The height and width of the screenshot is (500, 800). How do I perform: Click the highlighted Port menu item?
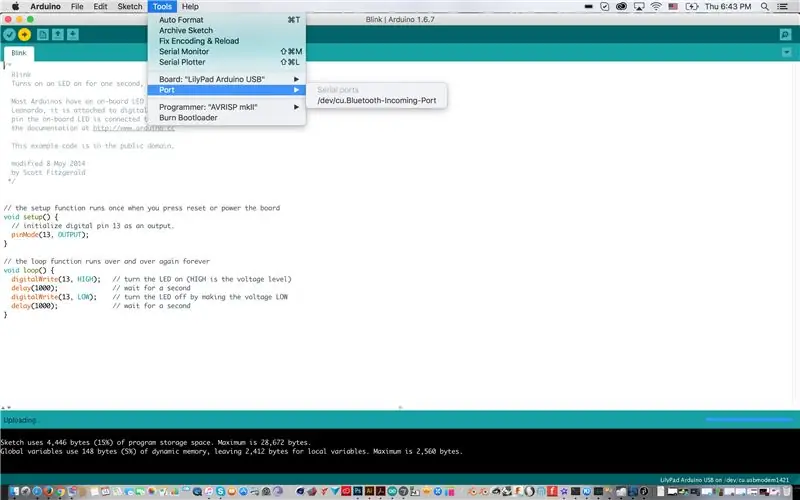coord(227,90)
